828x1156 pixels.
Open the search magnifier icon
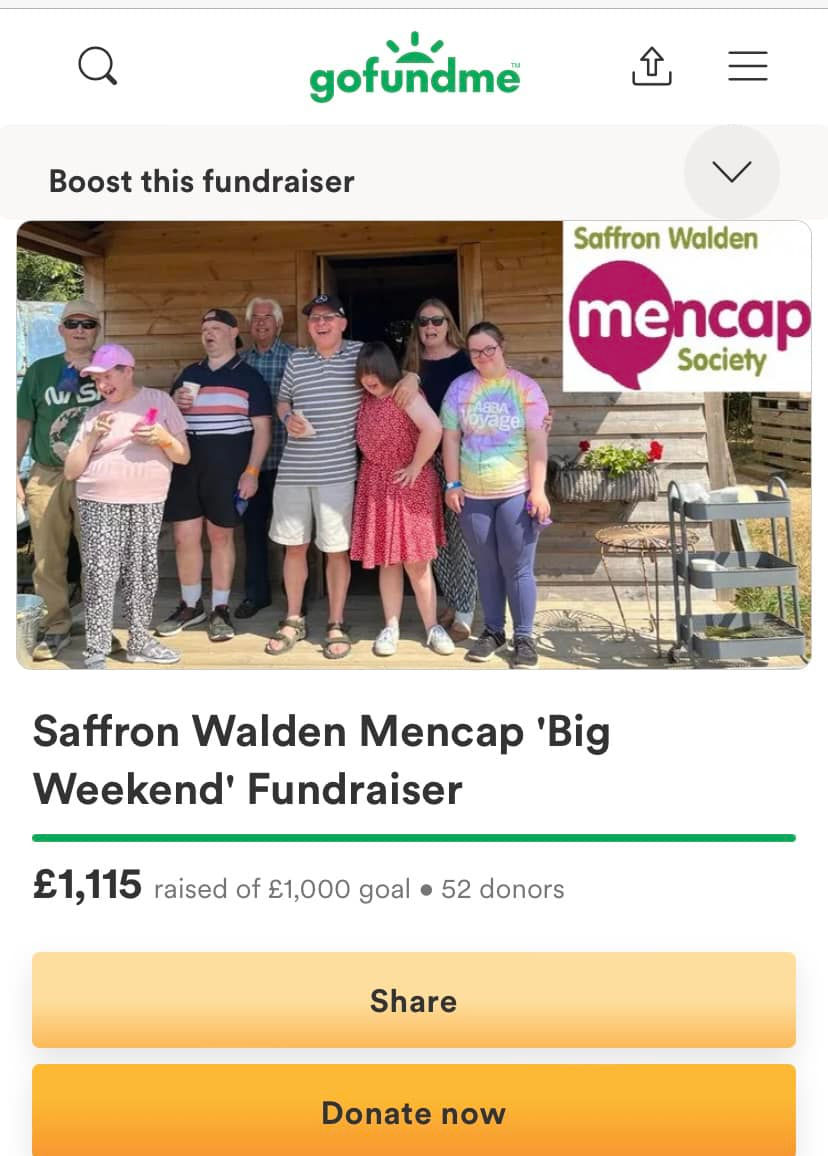(97, 66)
